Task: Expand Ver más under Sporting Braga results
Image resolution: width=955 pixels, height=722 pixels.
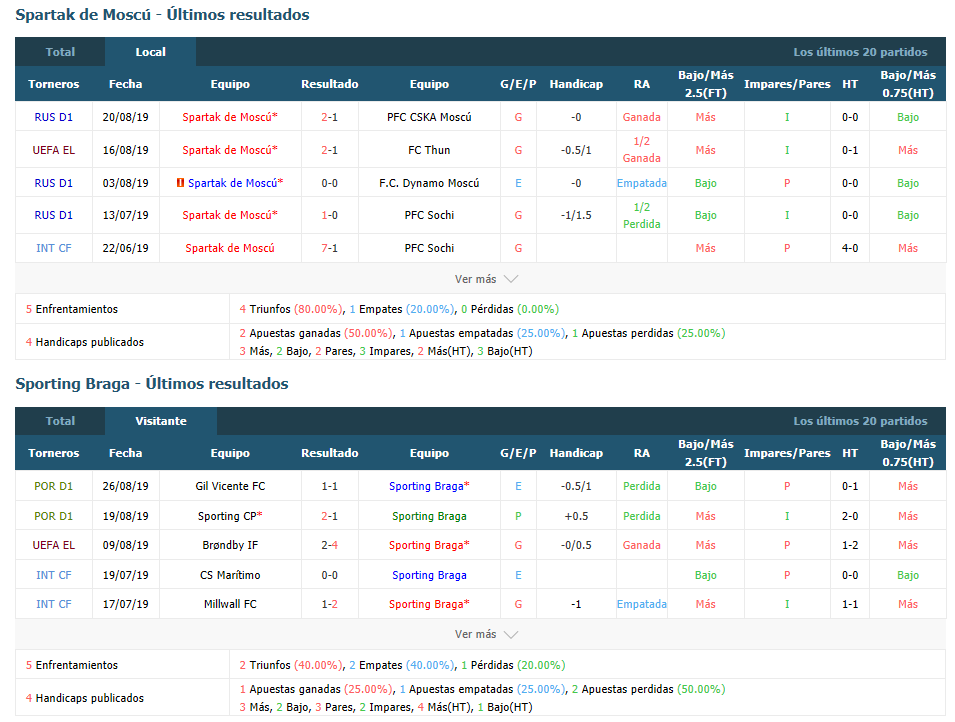Action: (x=486, y=634)
